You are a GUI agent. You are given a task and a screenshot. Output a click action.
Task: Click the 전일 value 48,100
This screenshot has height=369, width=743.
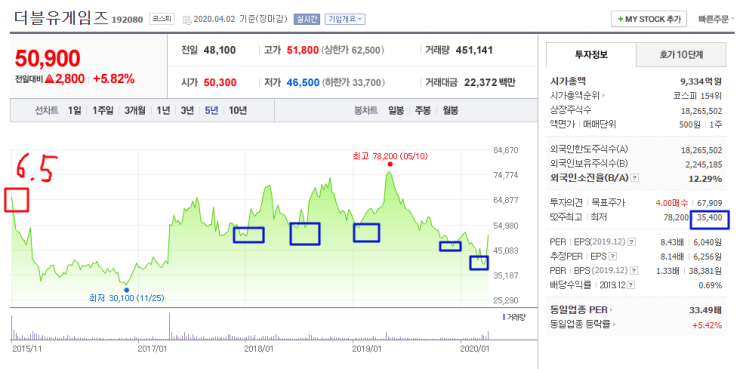pyautogui.click(x=219, y=50)
